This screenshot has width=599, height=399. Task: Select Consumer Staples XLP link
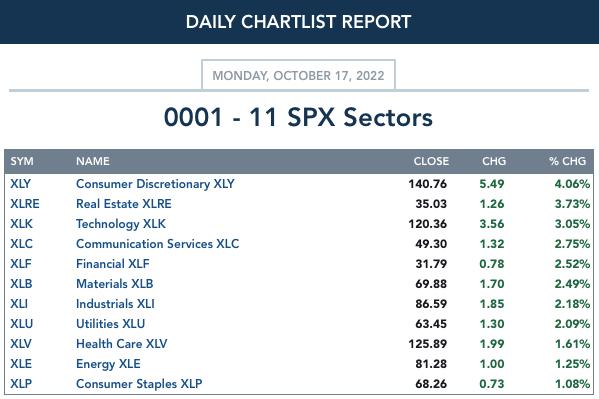click(139, 384)
